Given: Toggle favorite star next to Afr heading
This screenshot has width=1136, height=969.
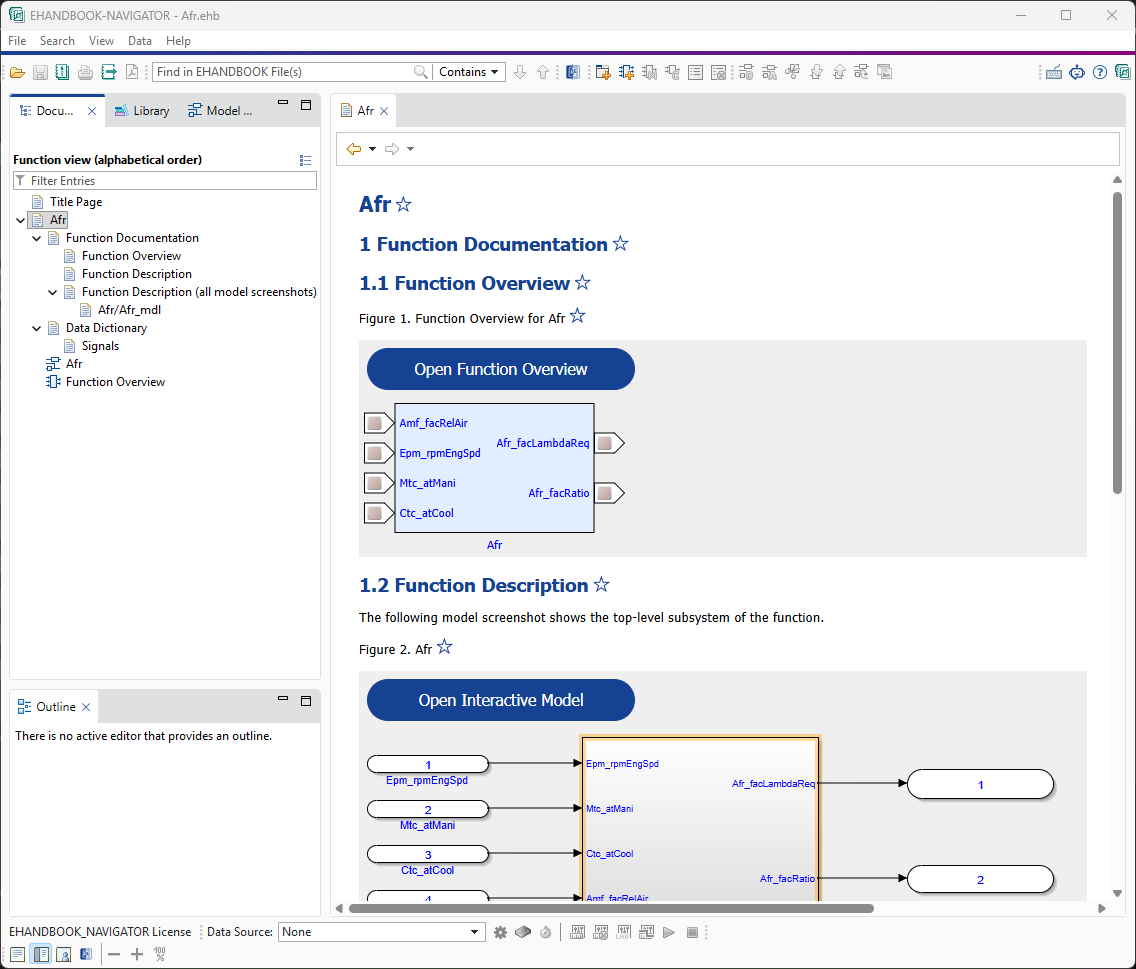Looking at the screenshot, I should (x=404, y=204).
